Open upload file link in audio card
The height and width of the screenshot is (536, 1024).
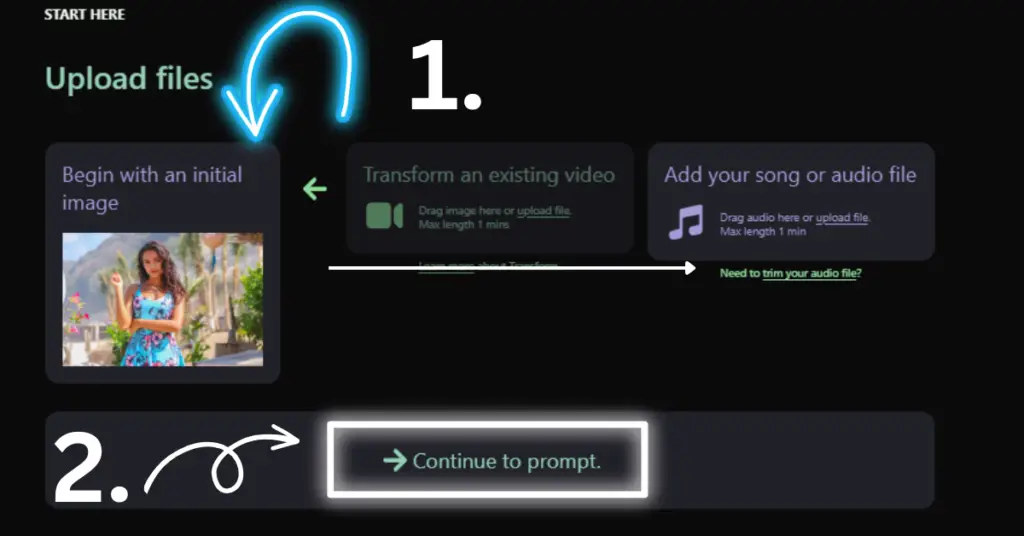(842, 217)
